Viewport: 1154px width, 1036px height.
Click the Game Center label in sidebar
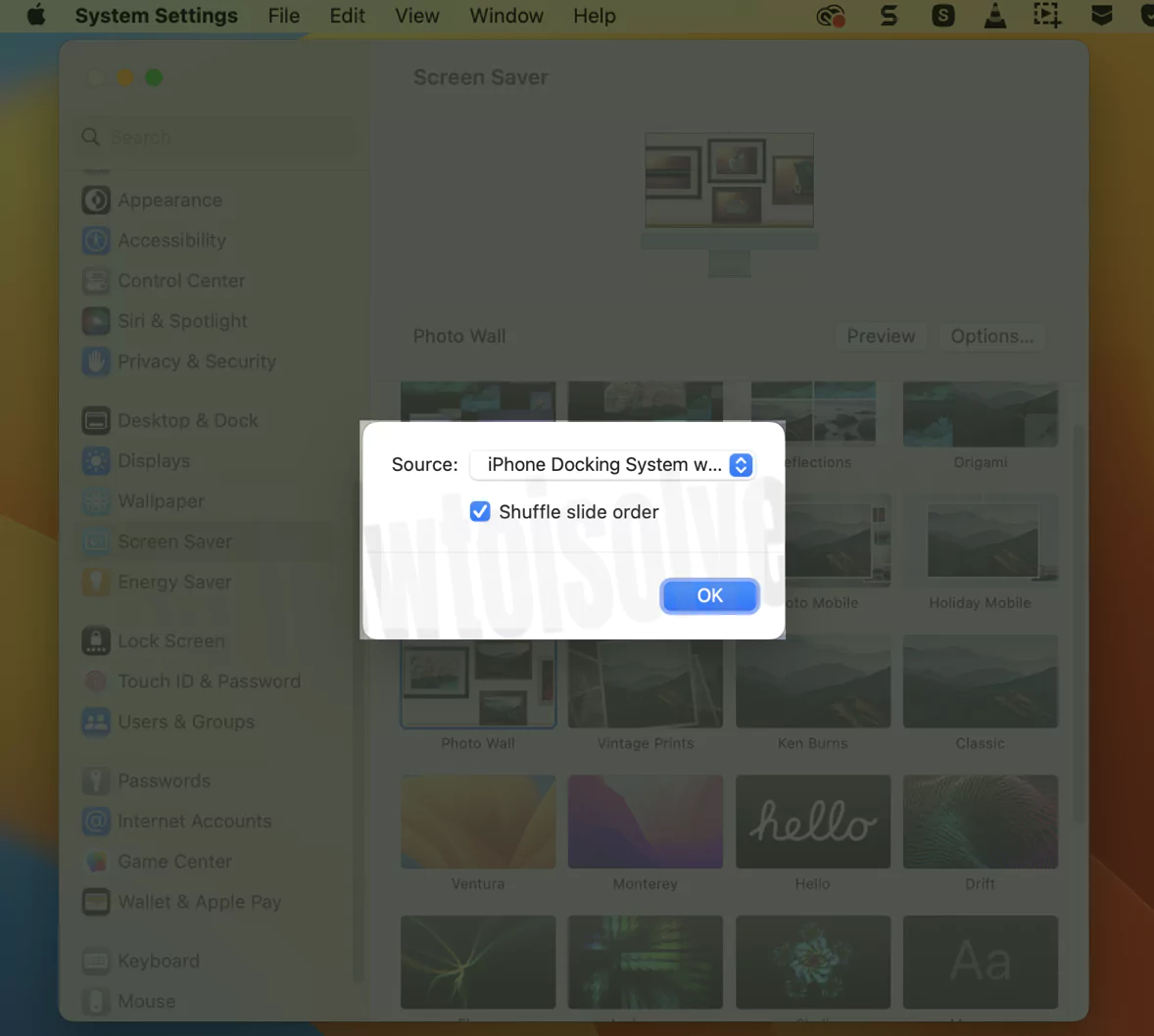(x=175, y=862)
